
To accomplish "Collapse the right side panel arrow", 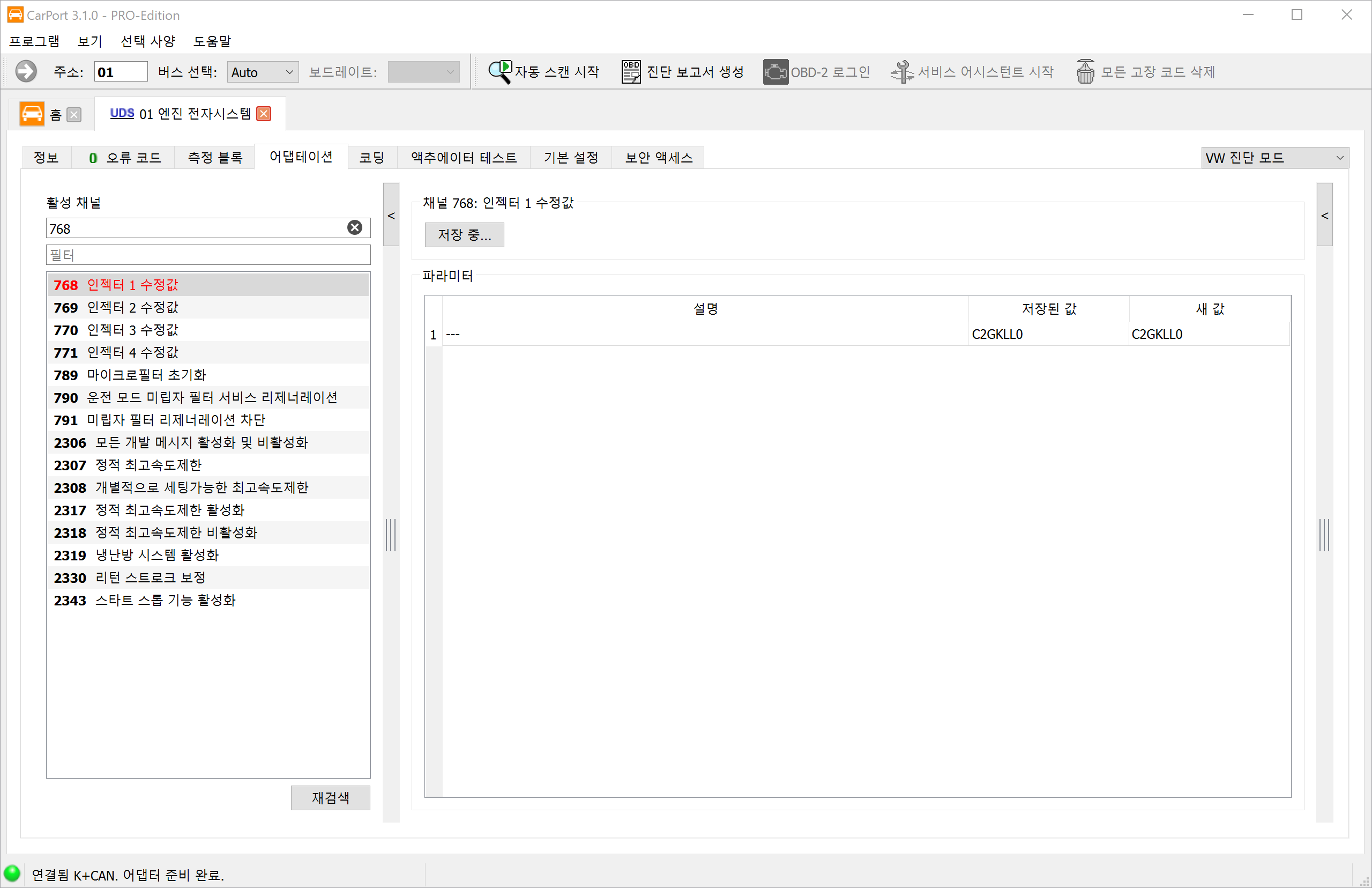I will click(1325, 215).
